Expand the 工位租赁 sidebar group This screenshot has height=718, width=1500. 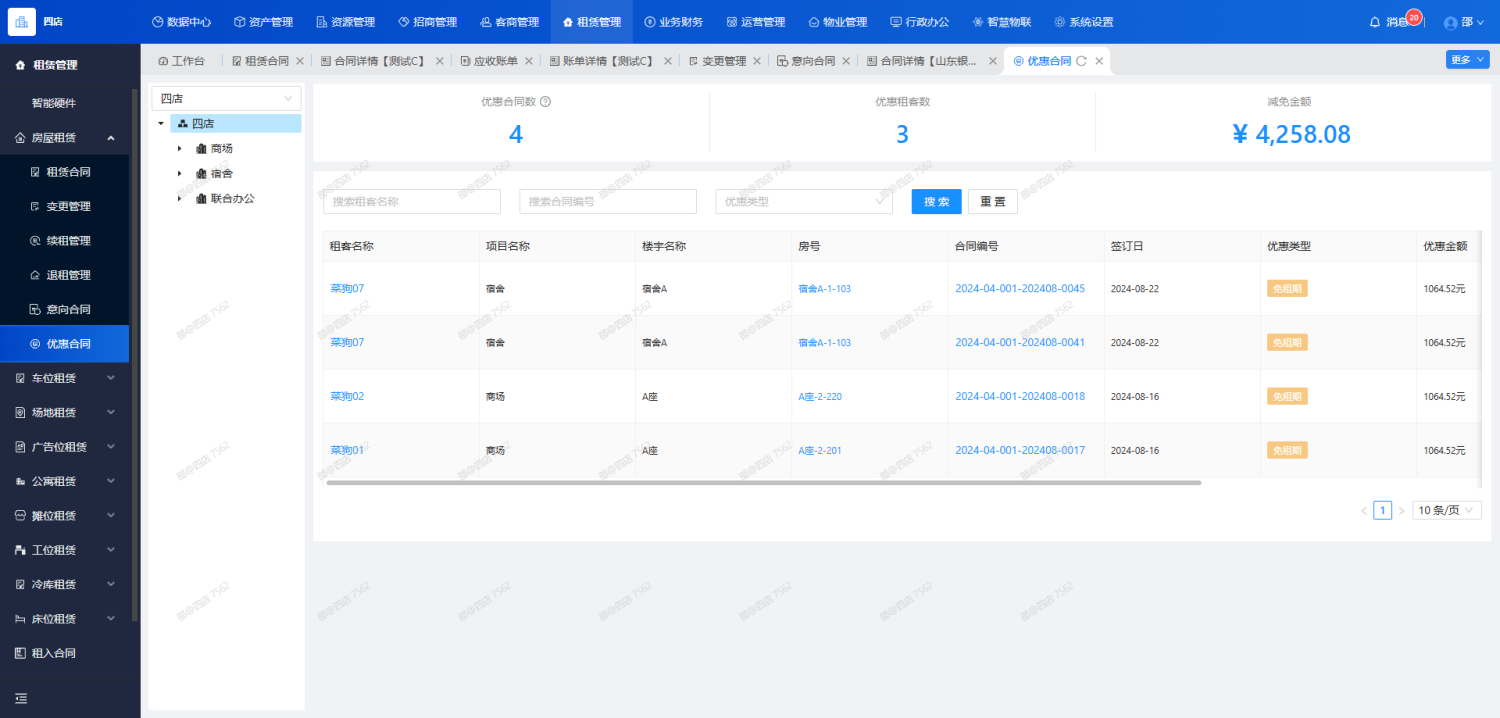click(111, 550)
